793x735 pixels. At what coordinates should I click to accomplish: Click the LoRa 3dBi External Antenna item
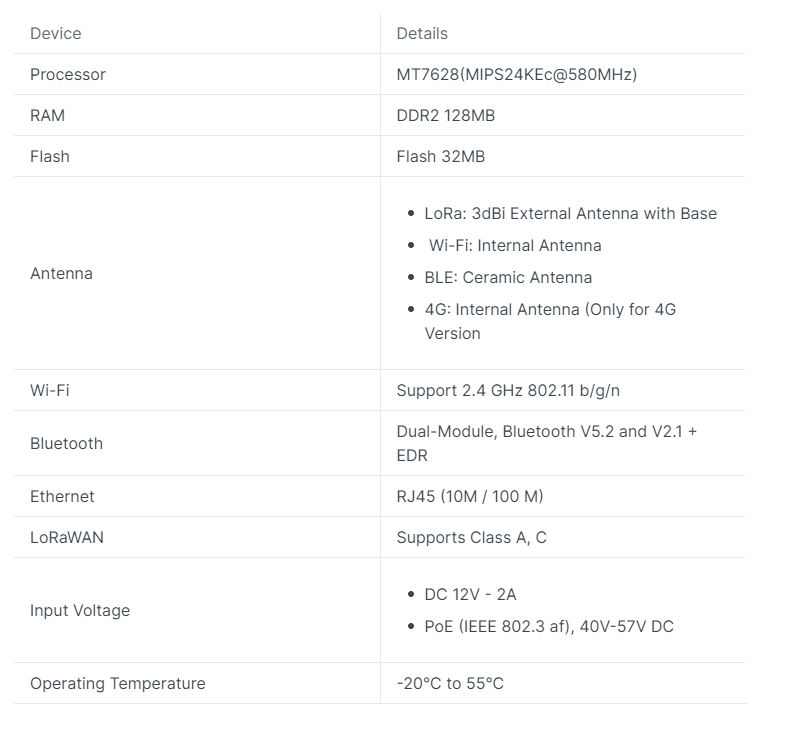point(570,213)
